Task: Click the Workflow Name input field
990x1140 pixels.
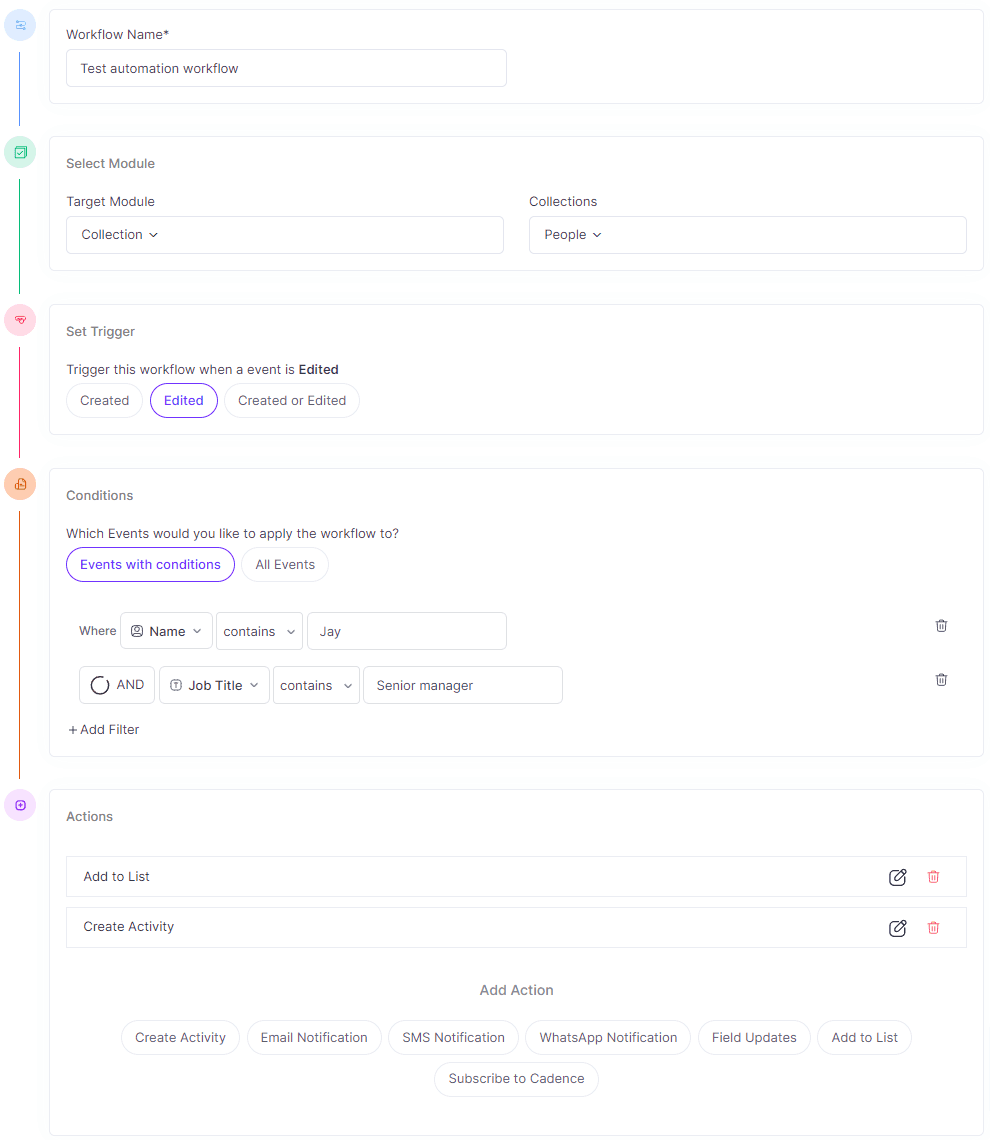Action: pyautogui.click(x=286, y=68)
